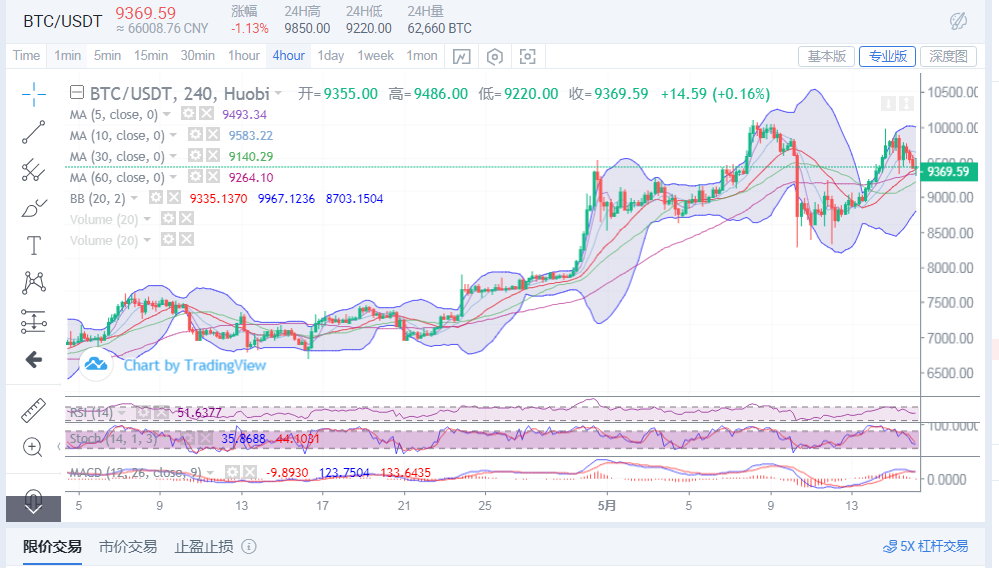
Task: Expand the MA (10, close, 0) dropdown arrow
Action: [175, 136]
